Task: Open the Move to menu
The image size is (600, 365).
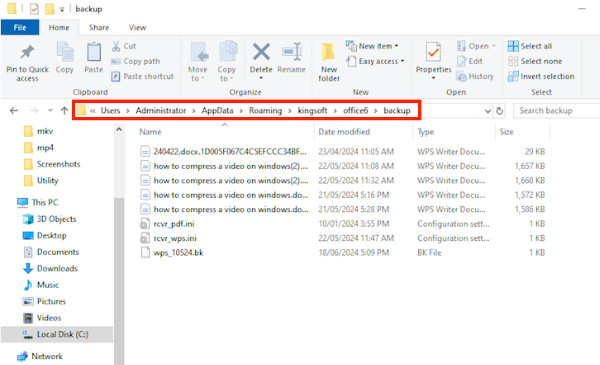Action: click(197, 62)
